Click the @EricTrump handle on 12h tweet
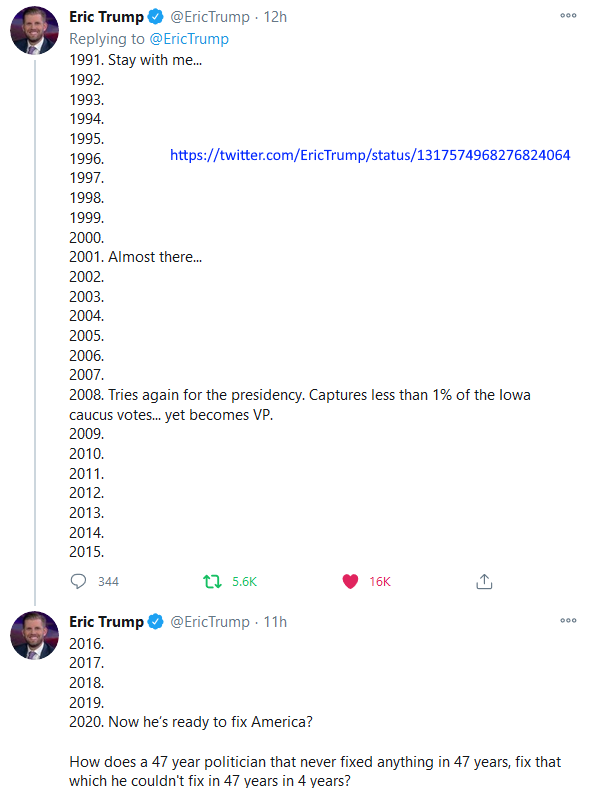This screenshot has height=788, width=590. tap(210, 17)
